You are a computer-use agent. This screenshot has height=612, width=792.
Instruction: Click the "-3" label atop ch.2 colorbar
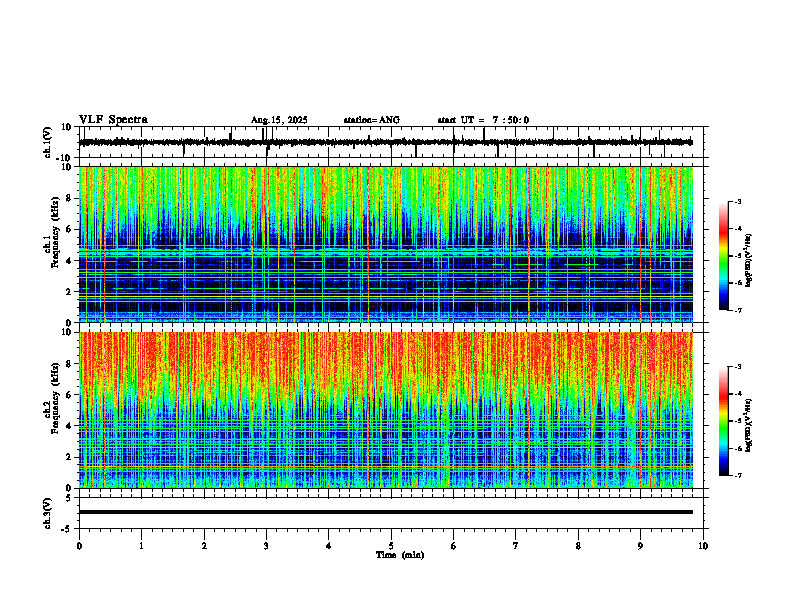click(737, 367)
